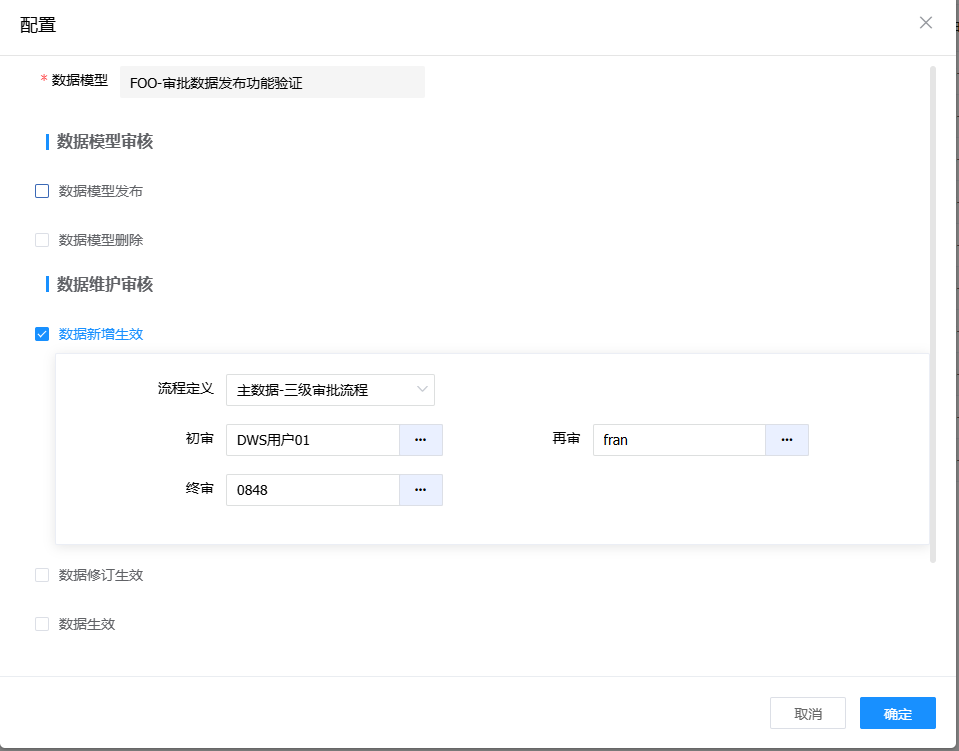Image resolution: width=959 pixels, height=751 pixels.
Task: Toggle the 数据修订生效 checkbox
Action: tap(42, 575)
